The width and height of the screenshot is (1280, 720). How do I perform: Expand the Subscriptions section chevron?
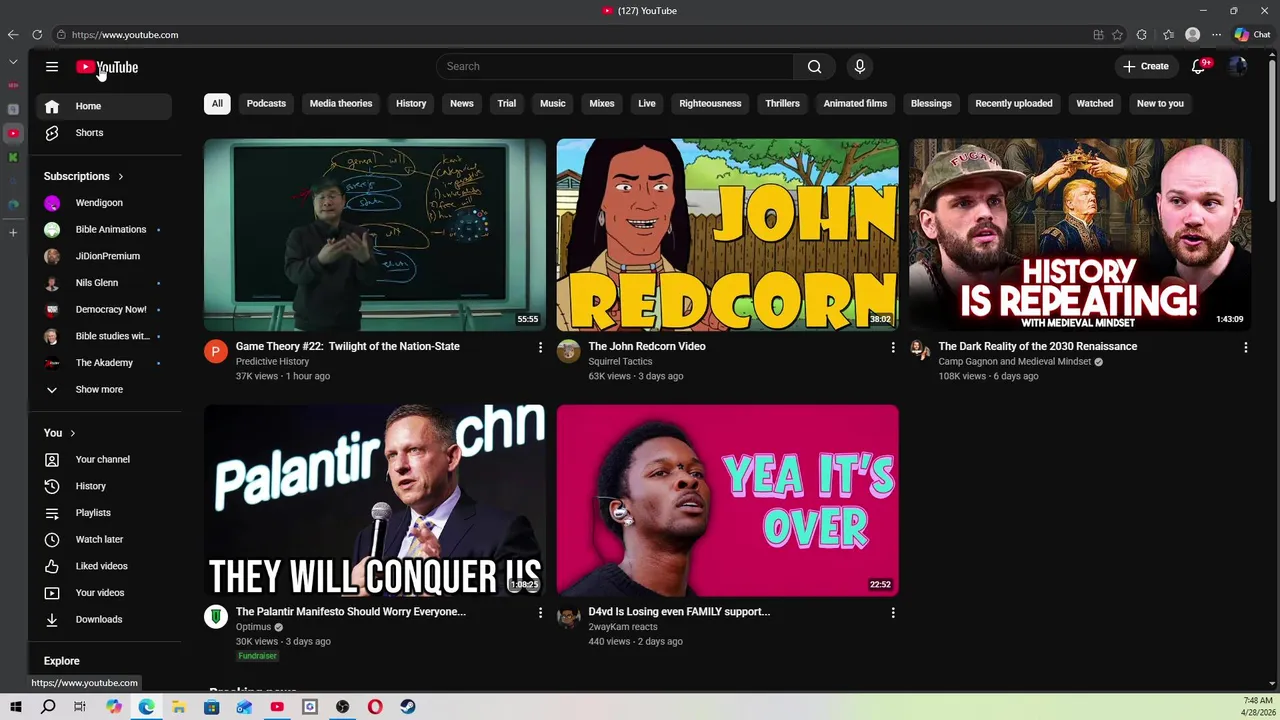point(121,177)
